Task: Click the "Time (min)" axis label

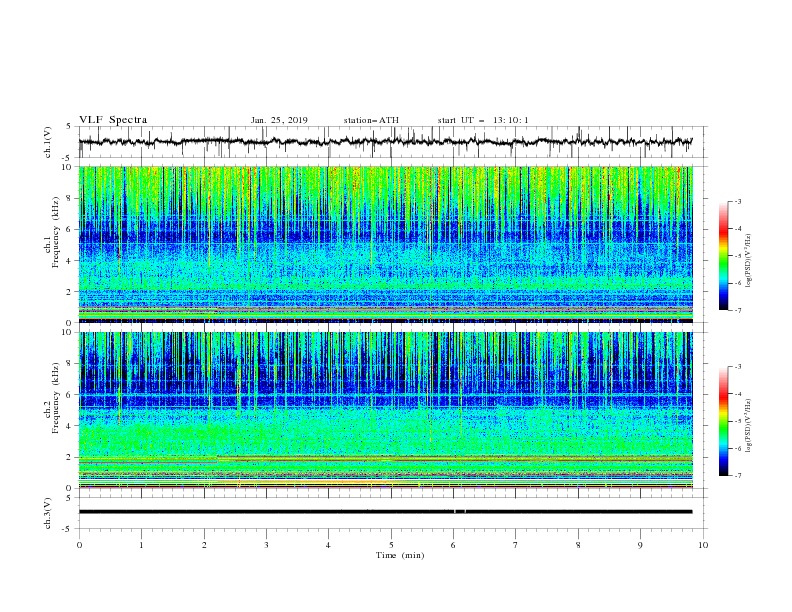Action: click(x=400, y=555)
